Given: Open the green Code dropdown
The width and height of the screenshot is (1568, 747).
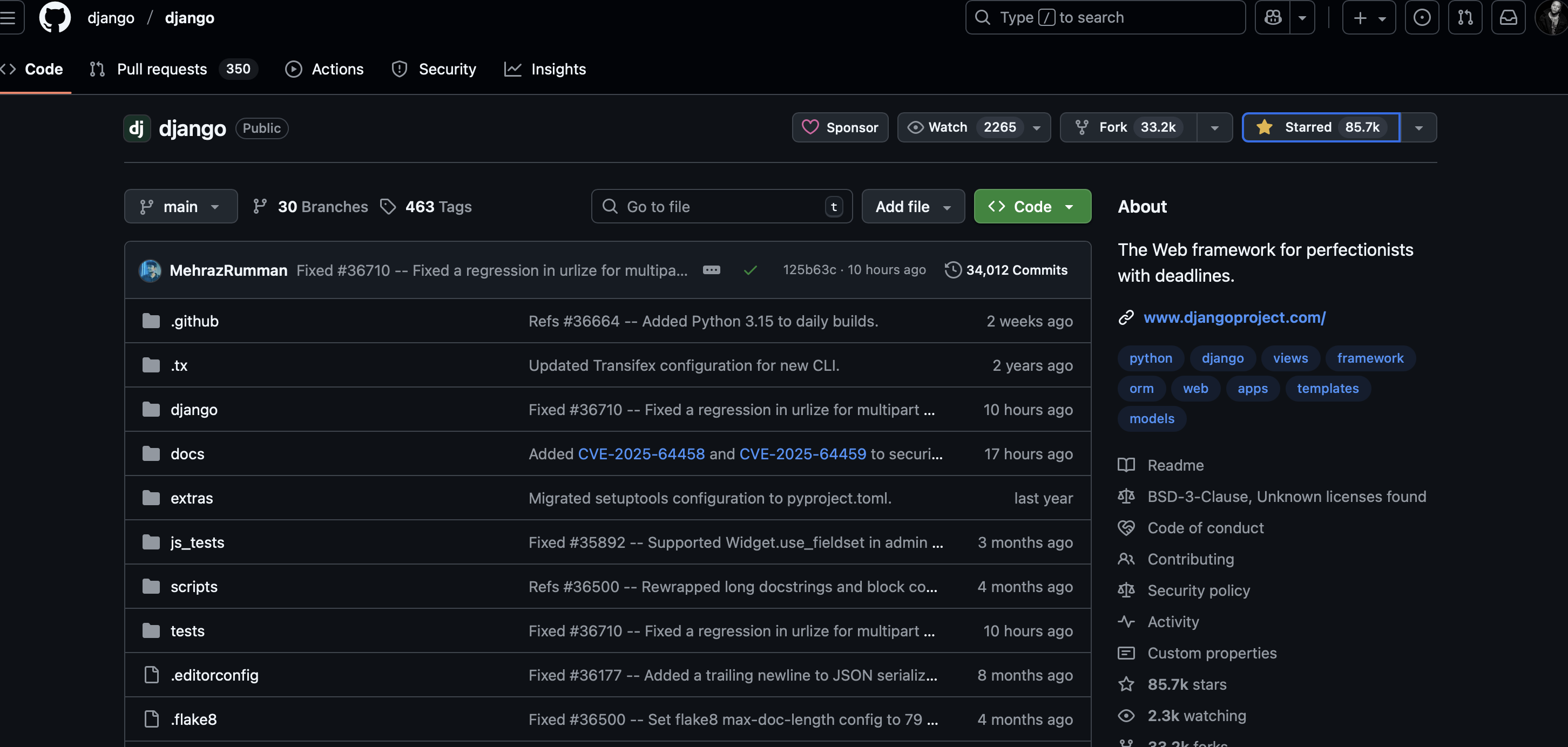Looking at the screenshot, I should tap(1032, 207).
